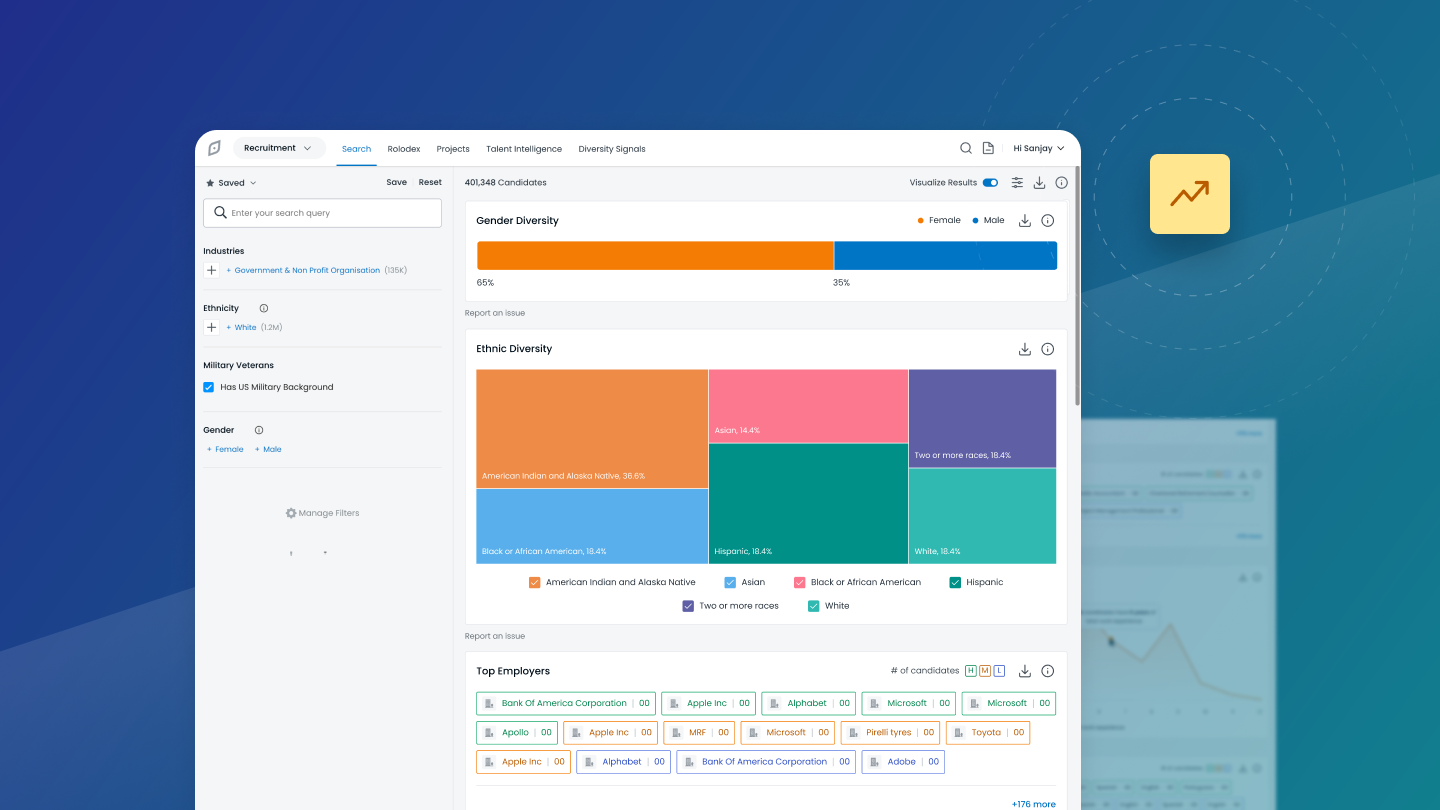Go to the Diversity Signals tab
The image size is (1440, 810).
[x=612, y=149]
